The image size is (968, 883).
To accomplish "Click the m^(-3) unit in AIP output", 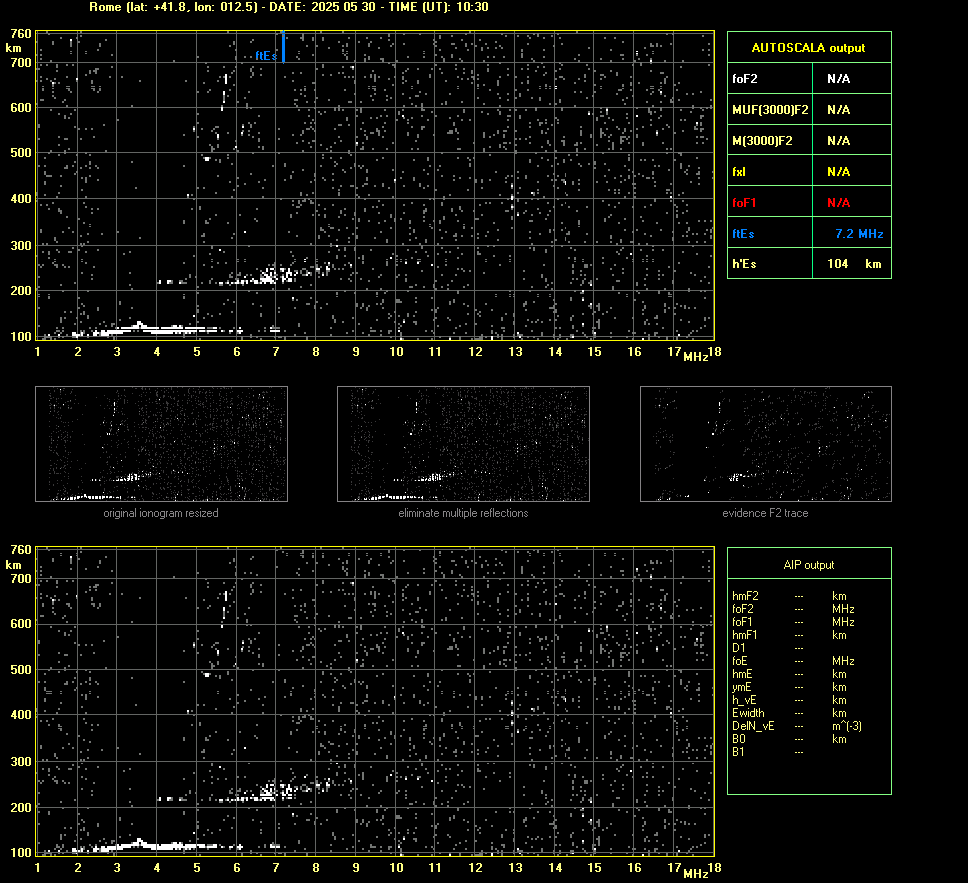I will tap(847, 726).
